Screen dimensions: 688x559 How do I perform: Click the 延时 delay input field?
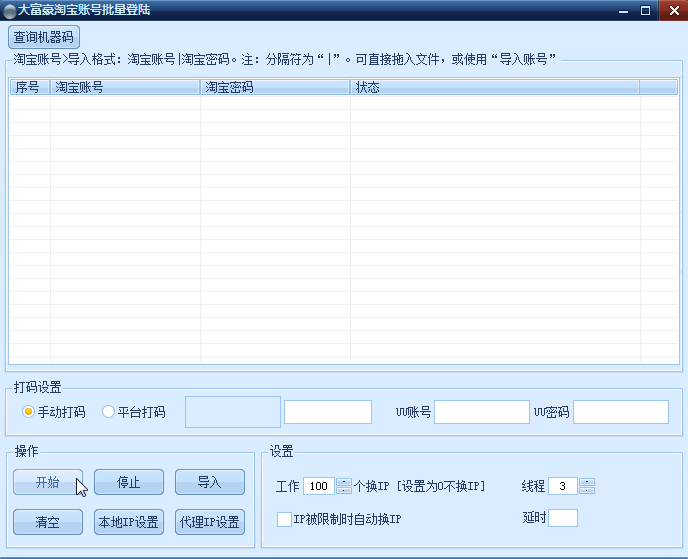tap(563, 518)
